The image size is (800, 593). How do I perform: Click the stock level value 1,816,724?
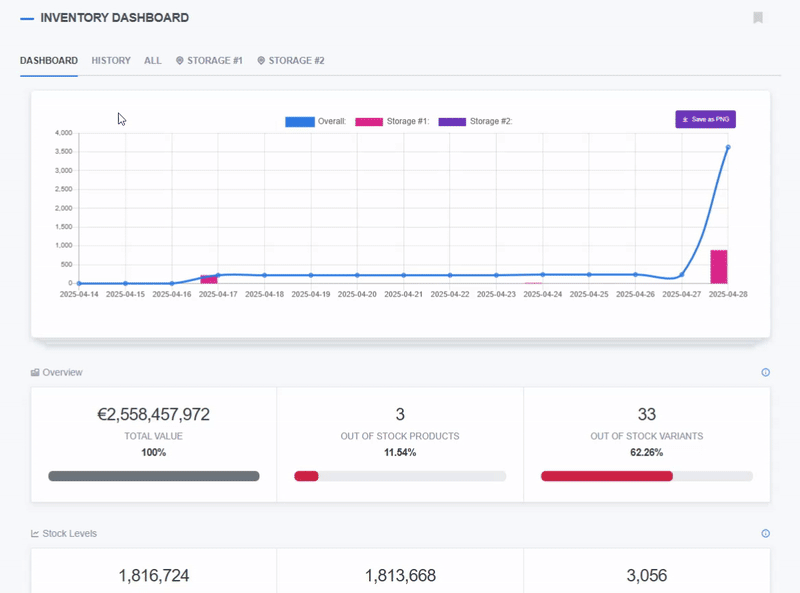[x=154, y=576]
